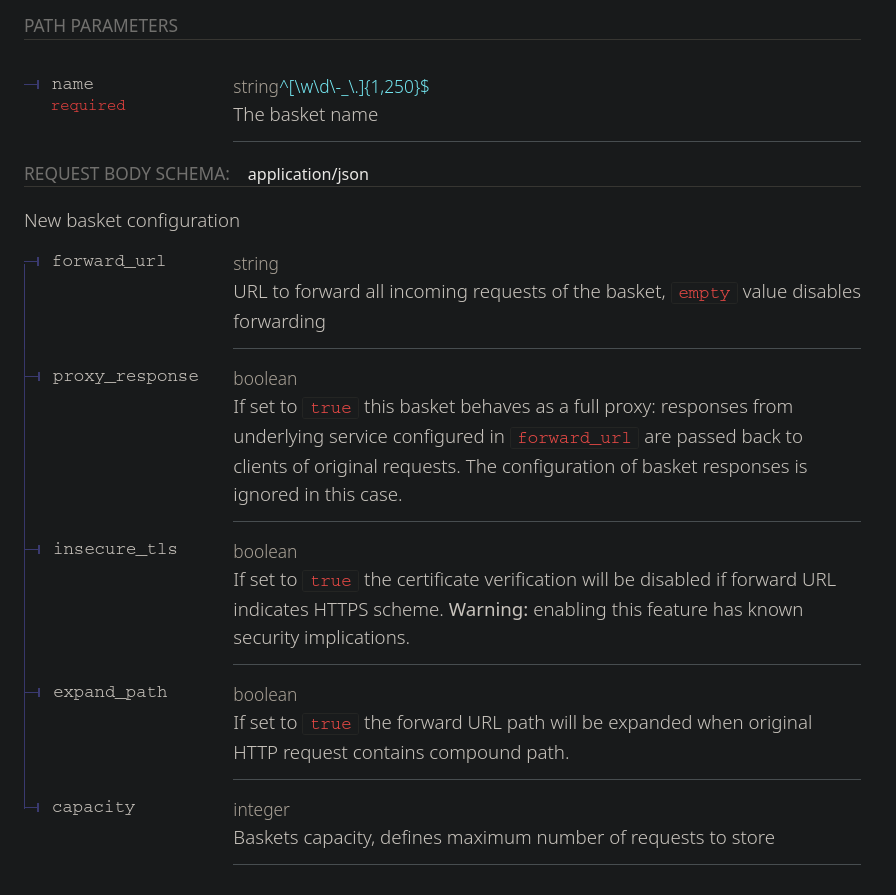Select the expand_path property name

click(110, 692)
